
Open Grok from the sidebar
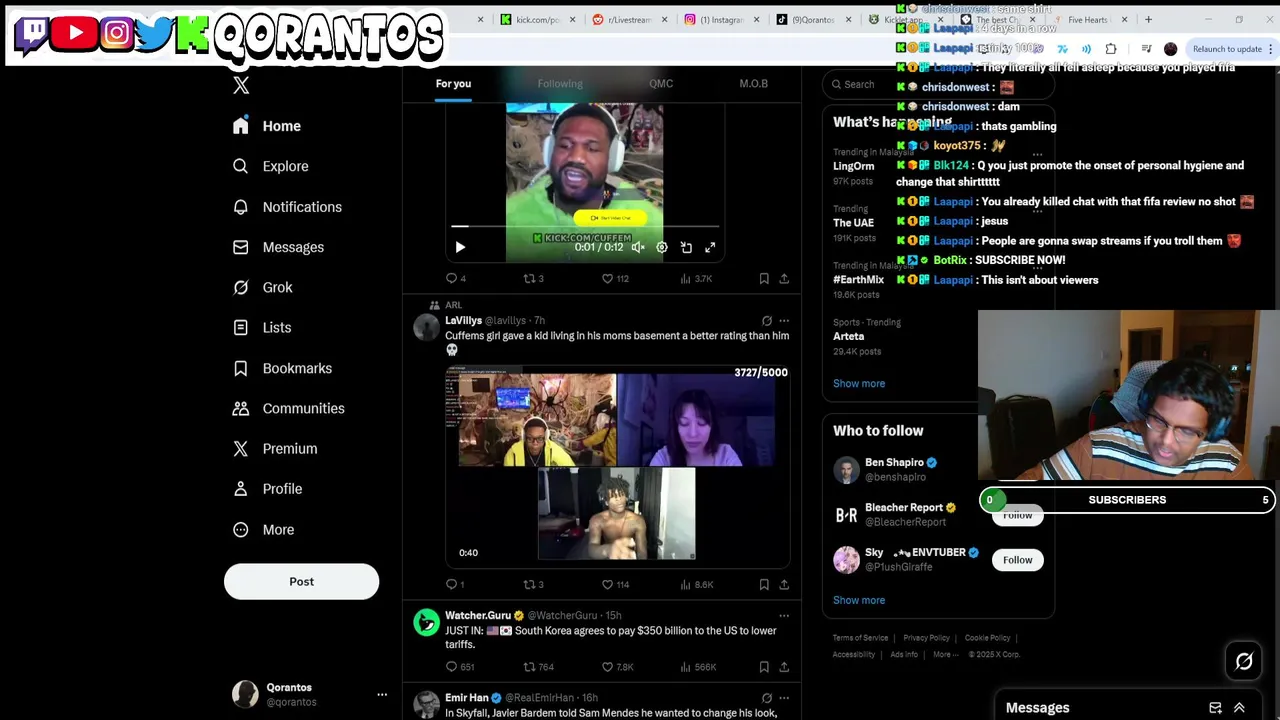pyautogui.click(x=262, y=287)
